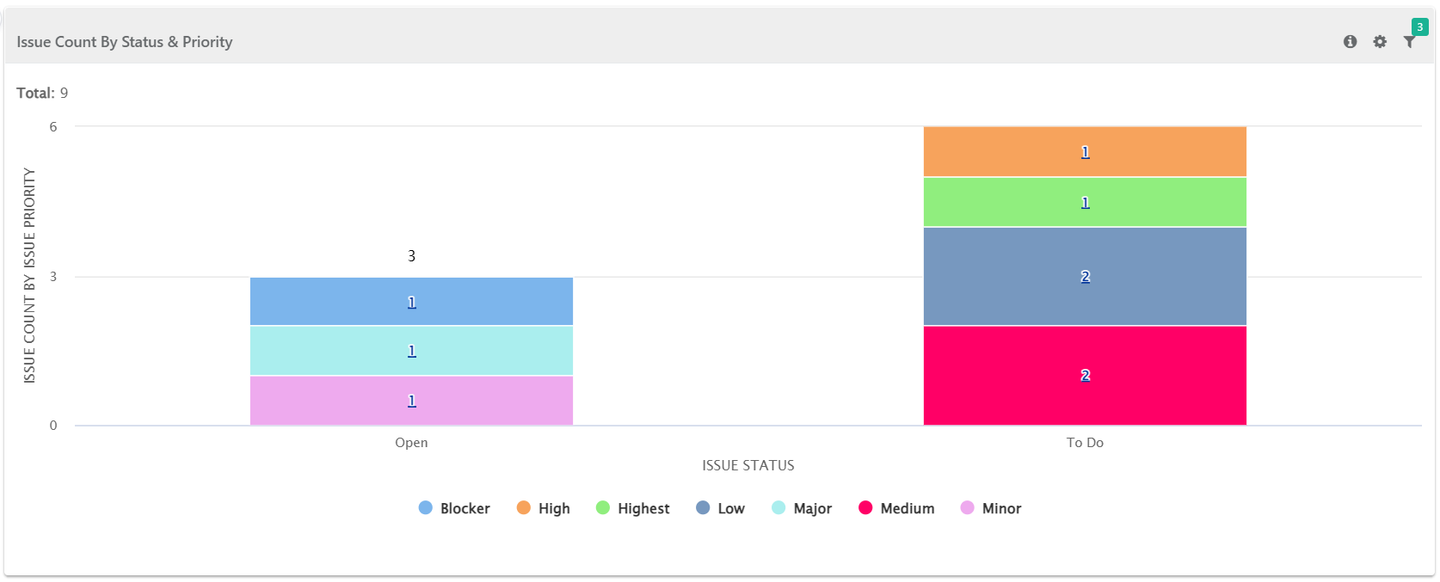Click the filter funnel icon
The width and height of the screenshot is (1440, 582).
pos(1410,43)
